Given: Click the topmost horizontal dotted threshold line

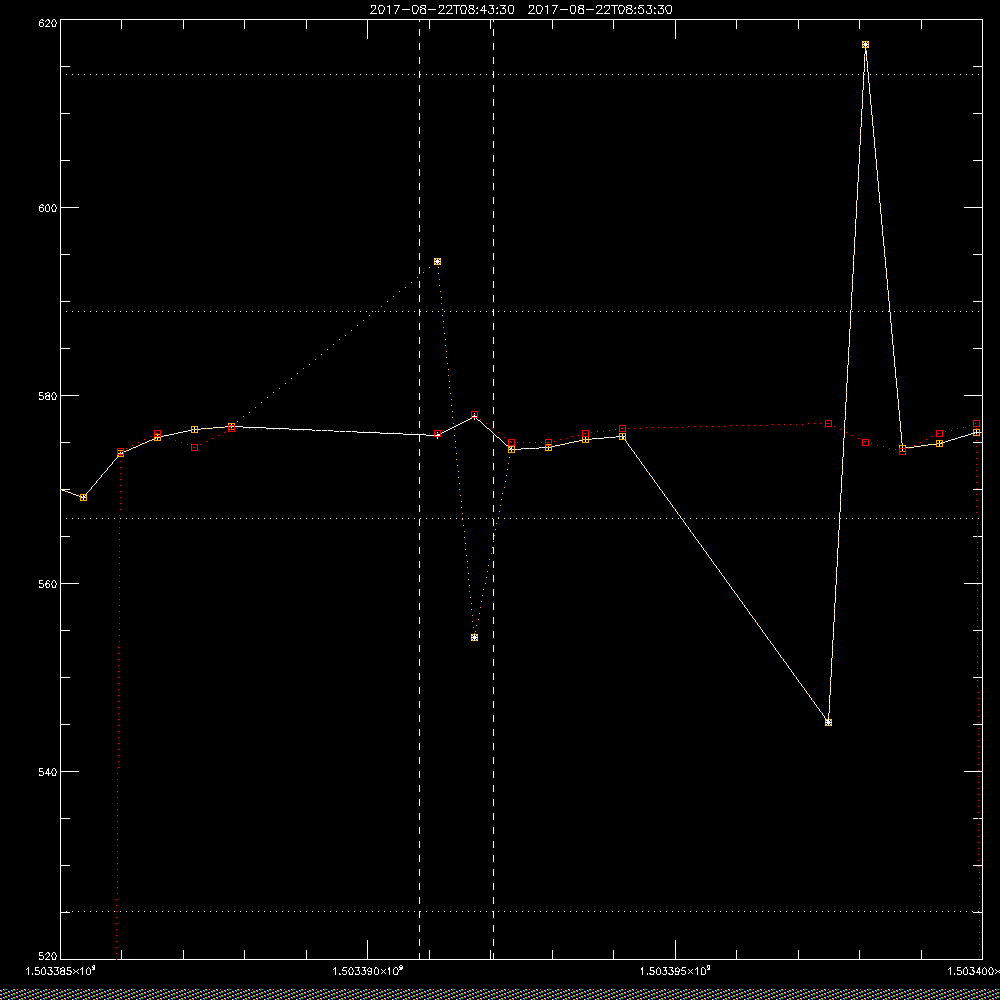Looking at the screenshot, I should coord(522,75).
